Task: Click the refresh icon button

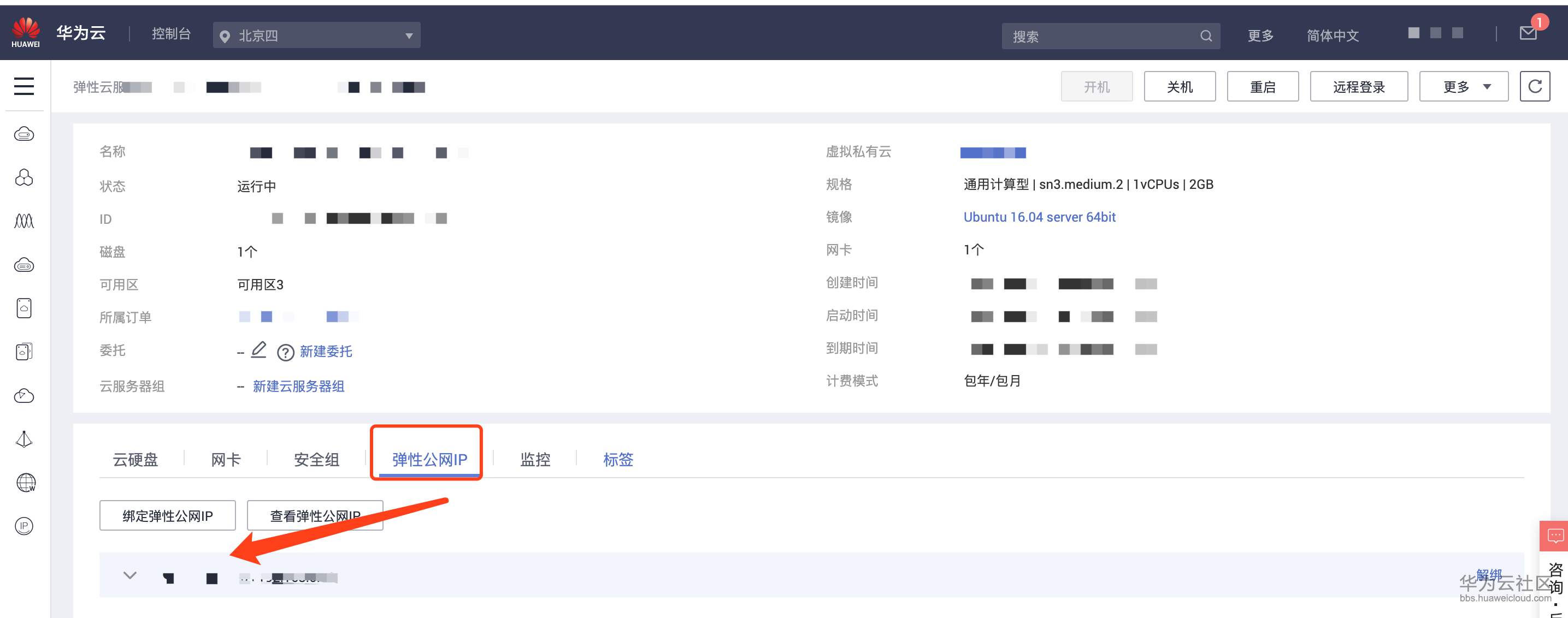Action: (x=1534, y=86)
